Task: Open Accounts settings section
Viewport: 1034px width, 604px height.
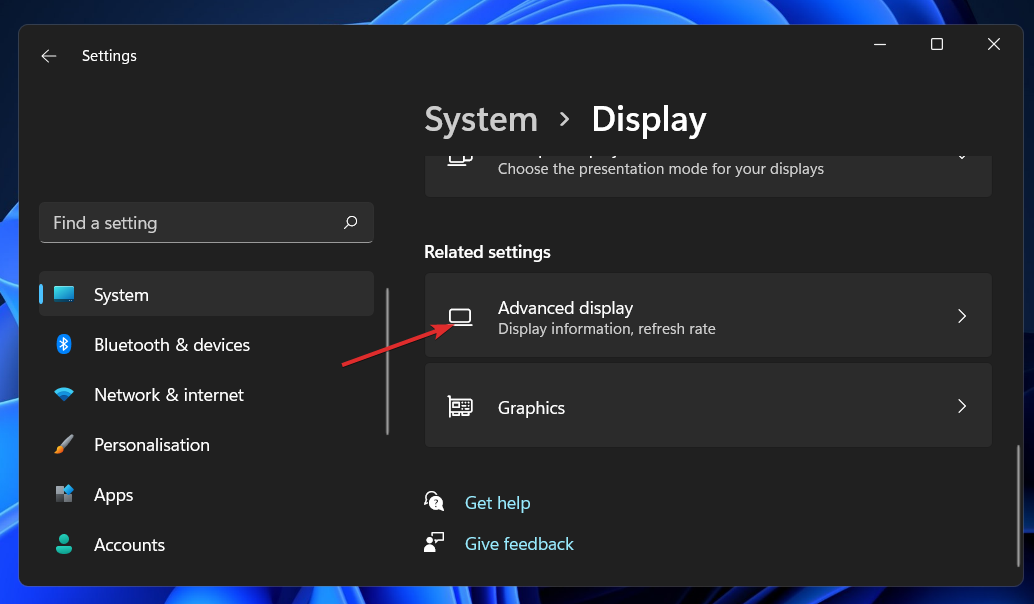Action: pyautogui.click(x=206, y=544)
